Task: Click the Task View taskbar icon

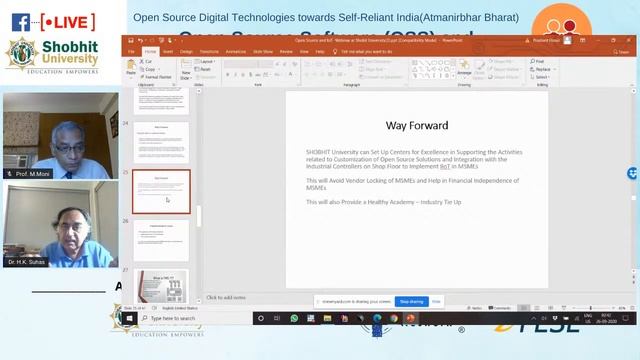Action: click(x=277, y=318)
